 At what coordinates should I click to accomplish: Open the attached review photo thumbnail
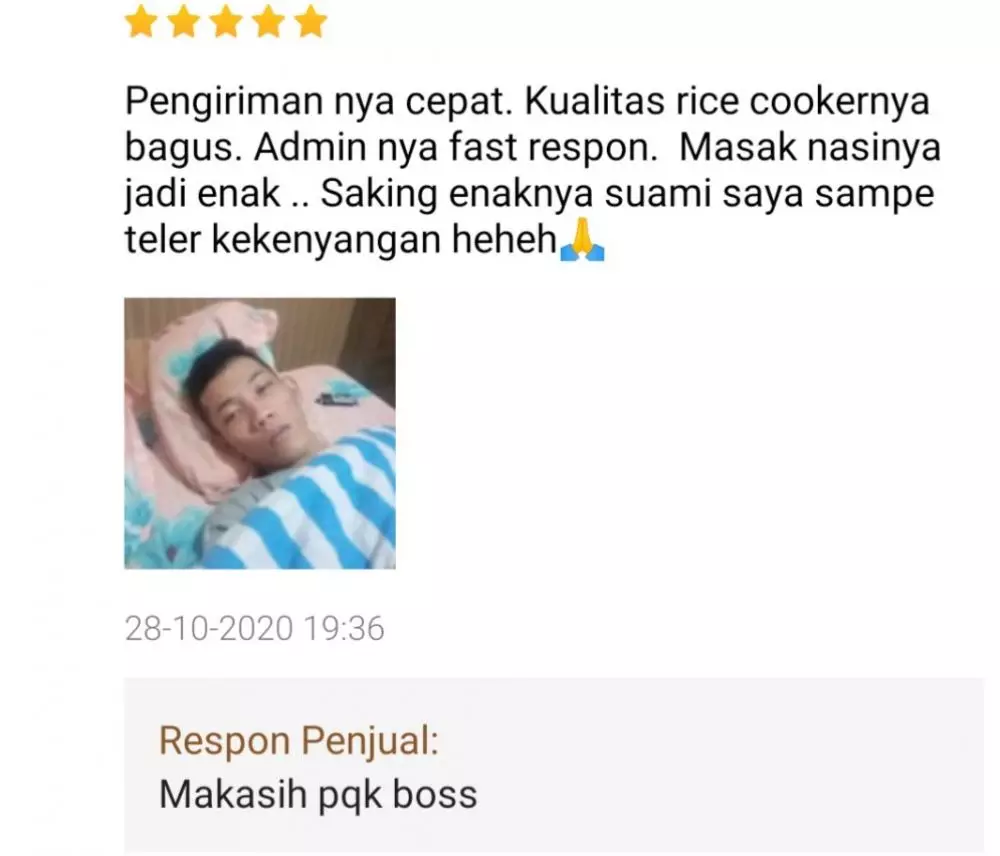pyautogui.click(x=260, y=433)
